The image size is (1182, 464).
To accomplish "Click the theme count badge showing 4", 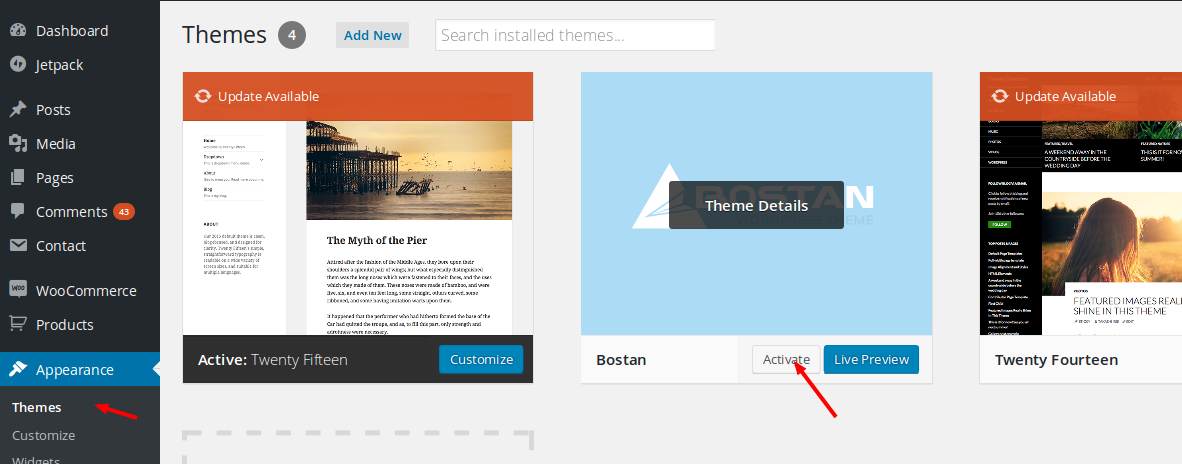I will 292,35.
